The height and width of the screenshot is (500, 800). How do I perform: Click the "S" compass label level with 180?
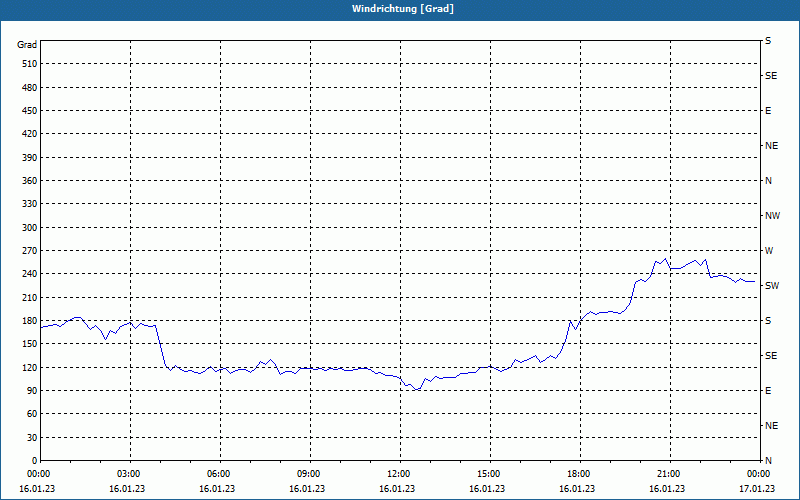click(x=768, y=321)
